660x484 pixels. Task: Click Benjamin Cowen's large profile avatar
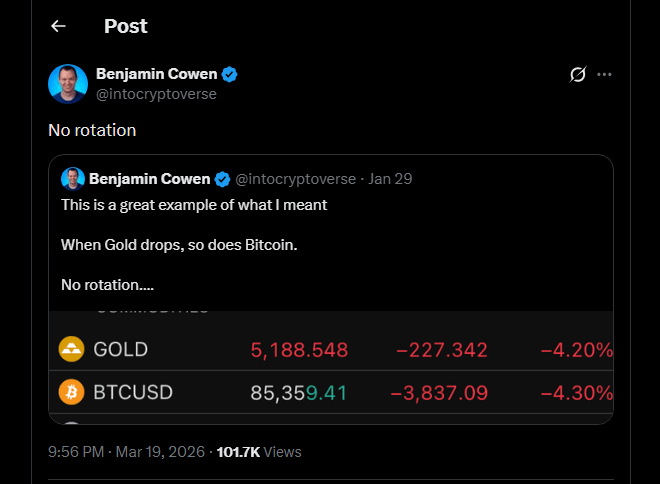click(x=68, y=84)
